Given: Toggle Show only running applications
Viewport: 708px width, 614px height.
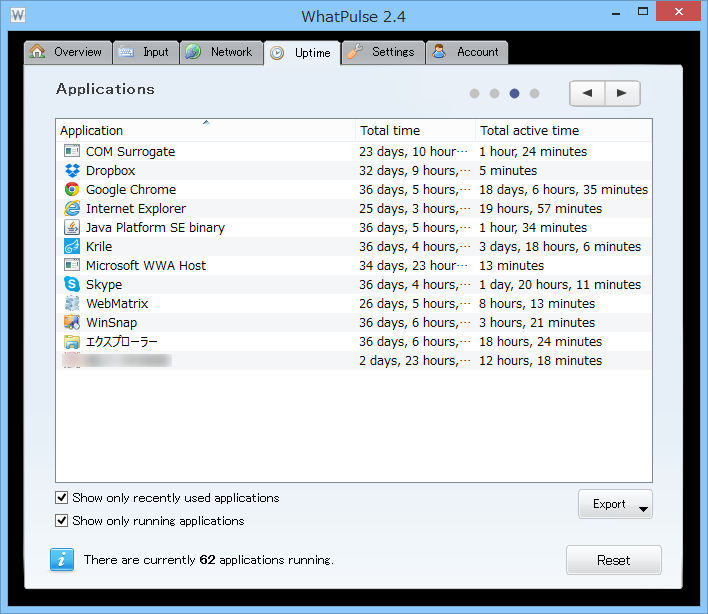Looking at the screenshot, I should (61, 521).
